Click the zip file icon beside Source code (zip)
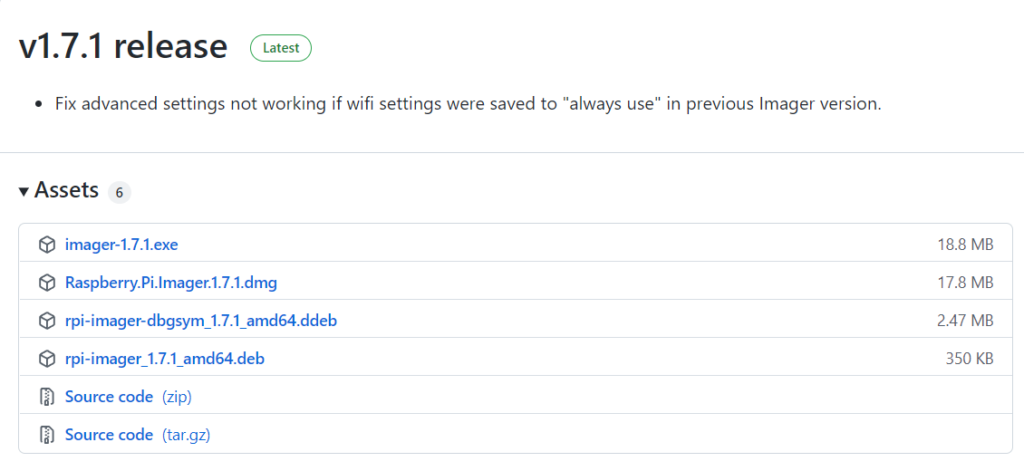The image size is (1024, 471). [x=46, y=397]
